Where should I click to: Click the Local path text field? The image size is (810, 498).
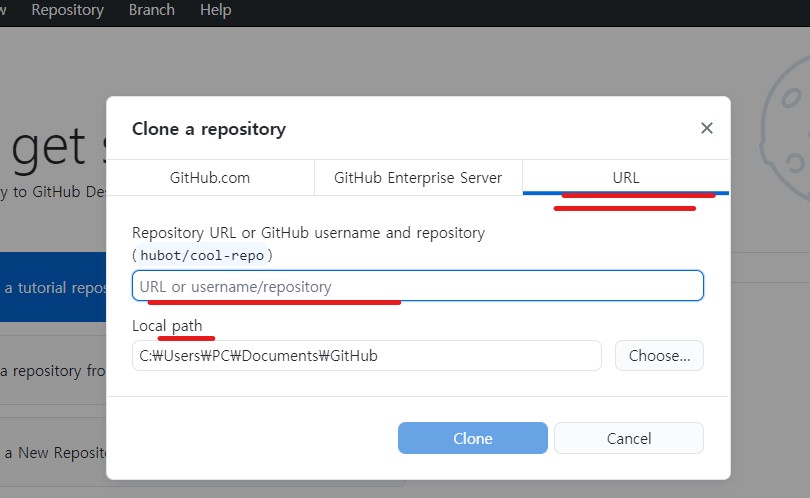(367, 355)
